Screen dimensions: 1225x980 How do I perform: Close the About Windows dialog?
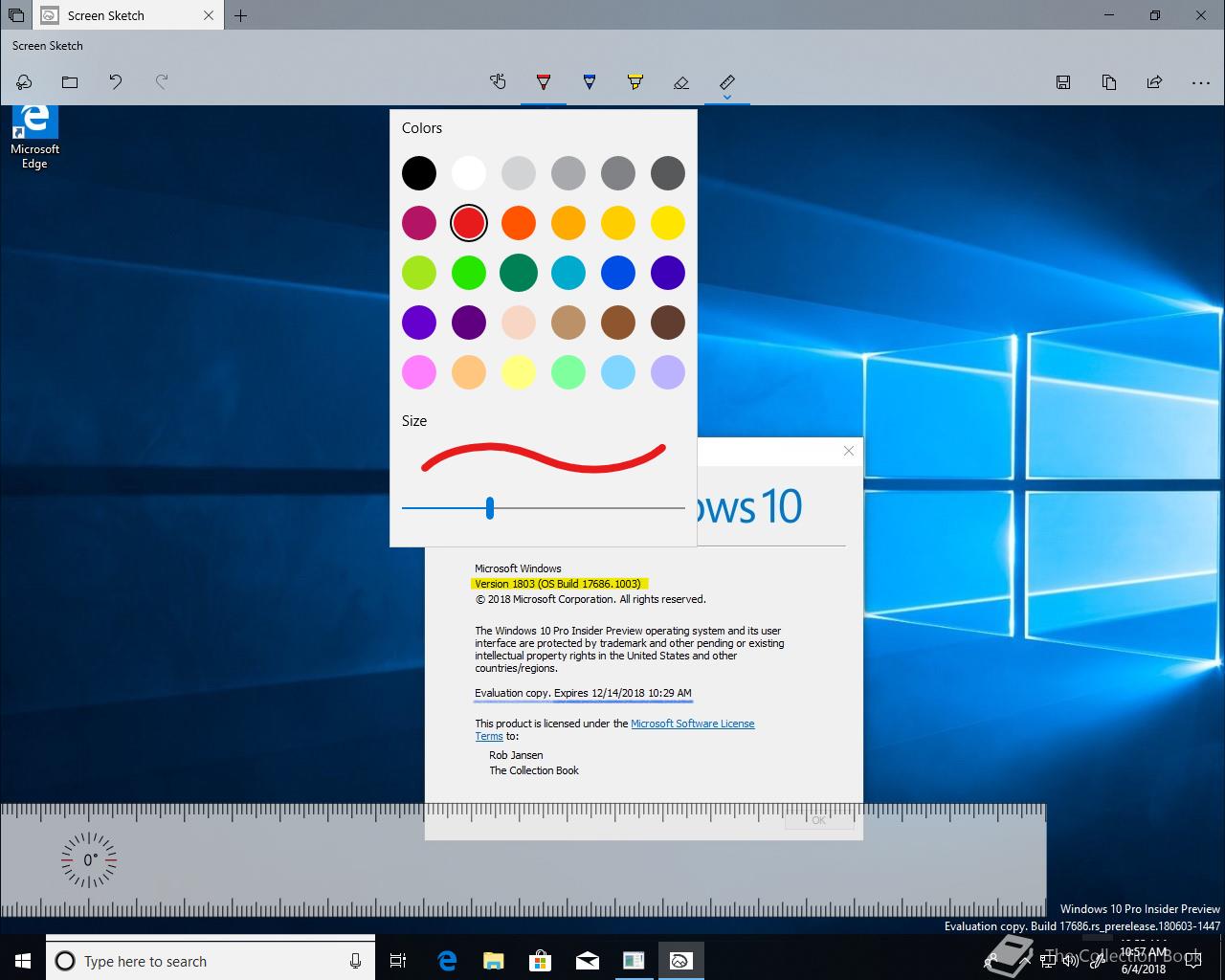[848, 451]
